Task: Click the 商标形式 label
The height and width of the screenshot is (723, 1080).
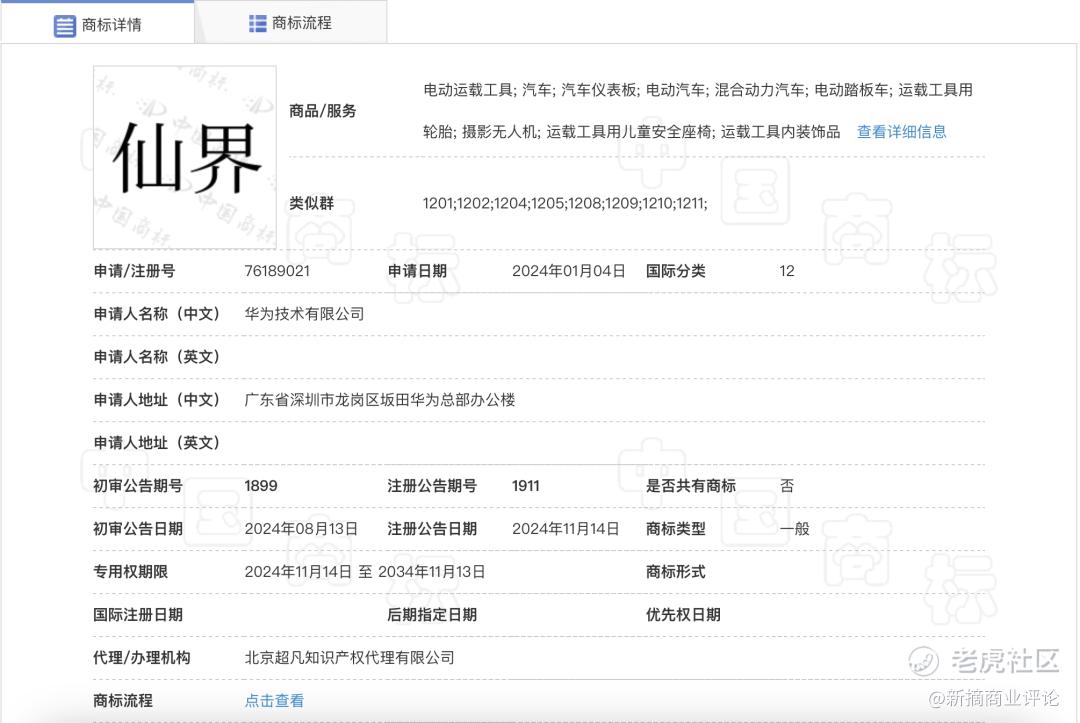Action: pos(676,572)
